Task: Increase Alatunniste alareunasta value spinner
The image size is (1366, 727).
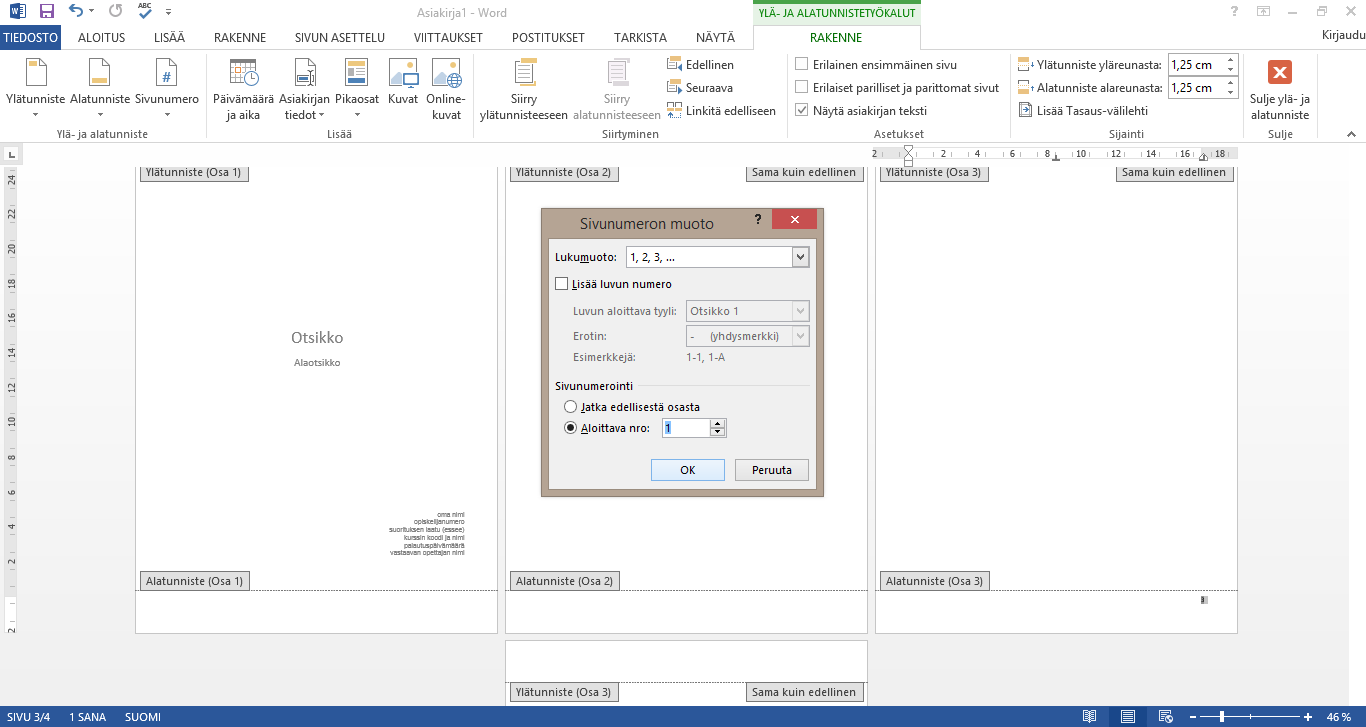Action: coord(1230,84)
